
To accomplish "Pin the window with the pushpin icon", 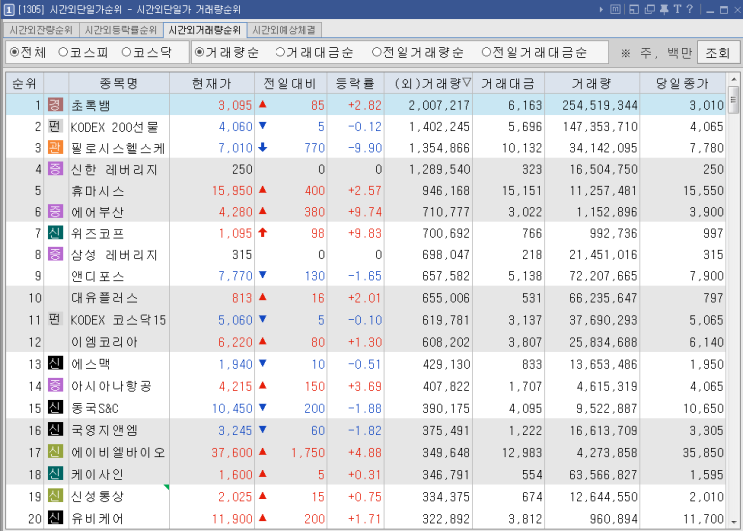I will tap(664, 9).
